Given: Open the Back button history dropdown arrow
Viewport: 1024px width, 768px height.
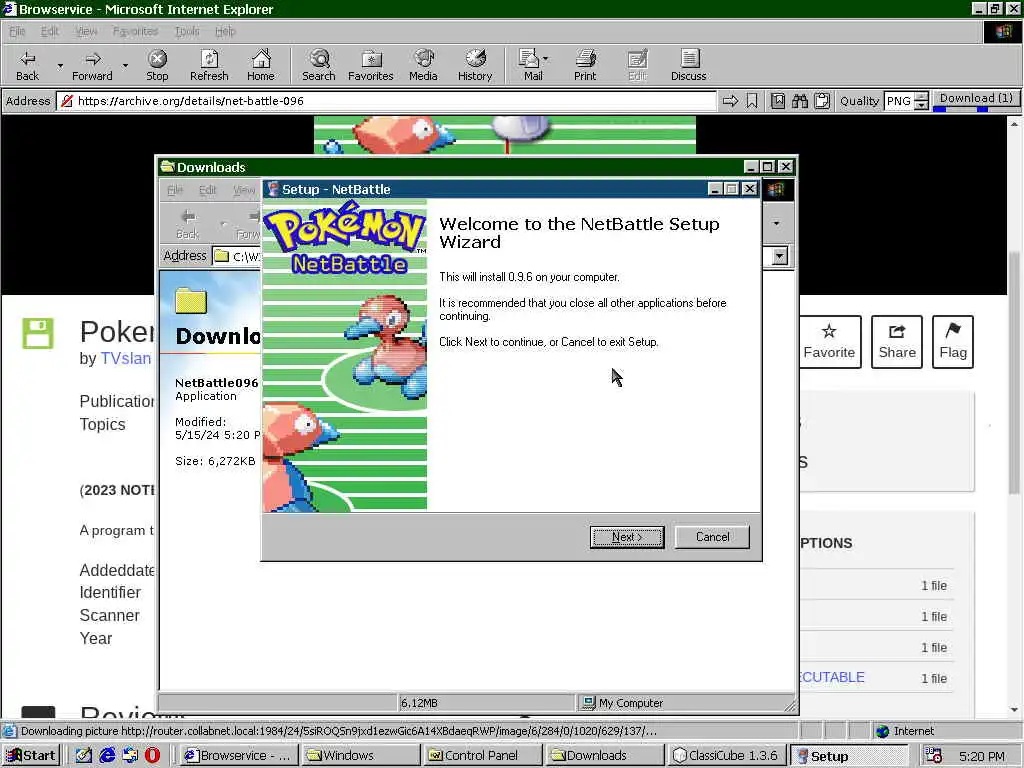Looking at the screenshot, I should (60, 65).
